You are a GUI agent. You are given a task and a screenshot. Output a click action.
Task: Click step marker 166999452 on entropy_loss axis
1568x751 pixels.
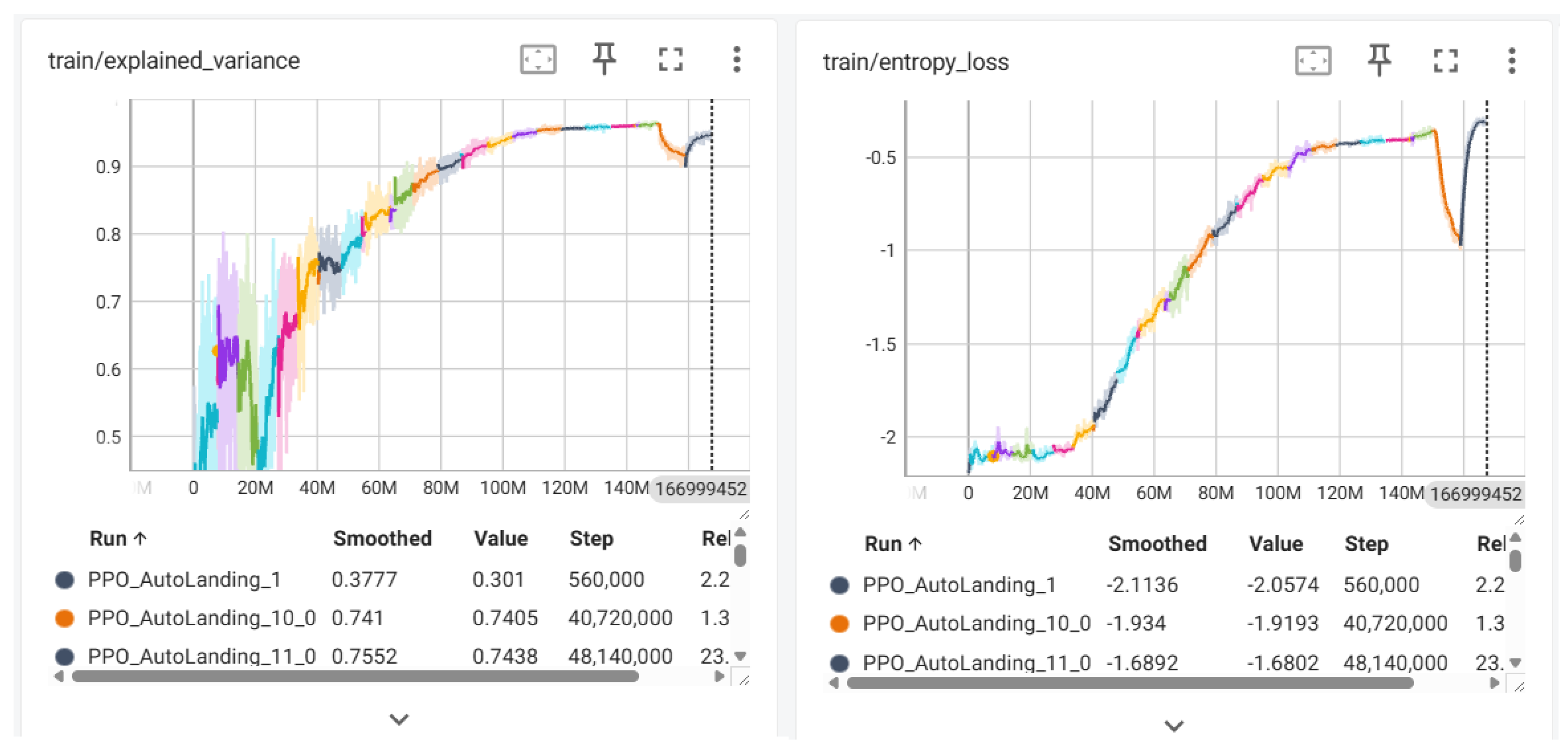pos(1476,494)
